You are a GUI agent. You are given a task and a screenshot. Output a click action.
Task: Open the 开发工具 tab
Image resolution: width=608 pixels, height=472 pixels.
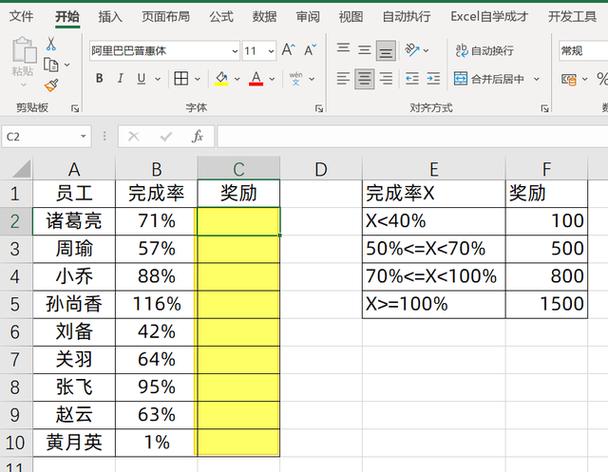click(572, 17)
